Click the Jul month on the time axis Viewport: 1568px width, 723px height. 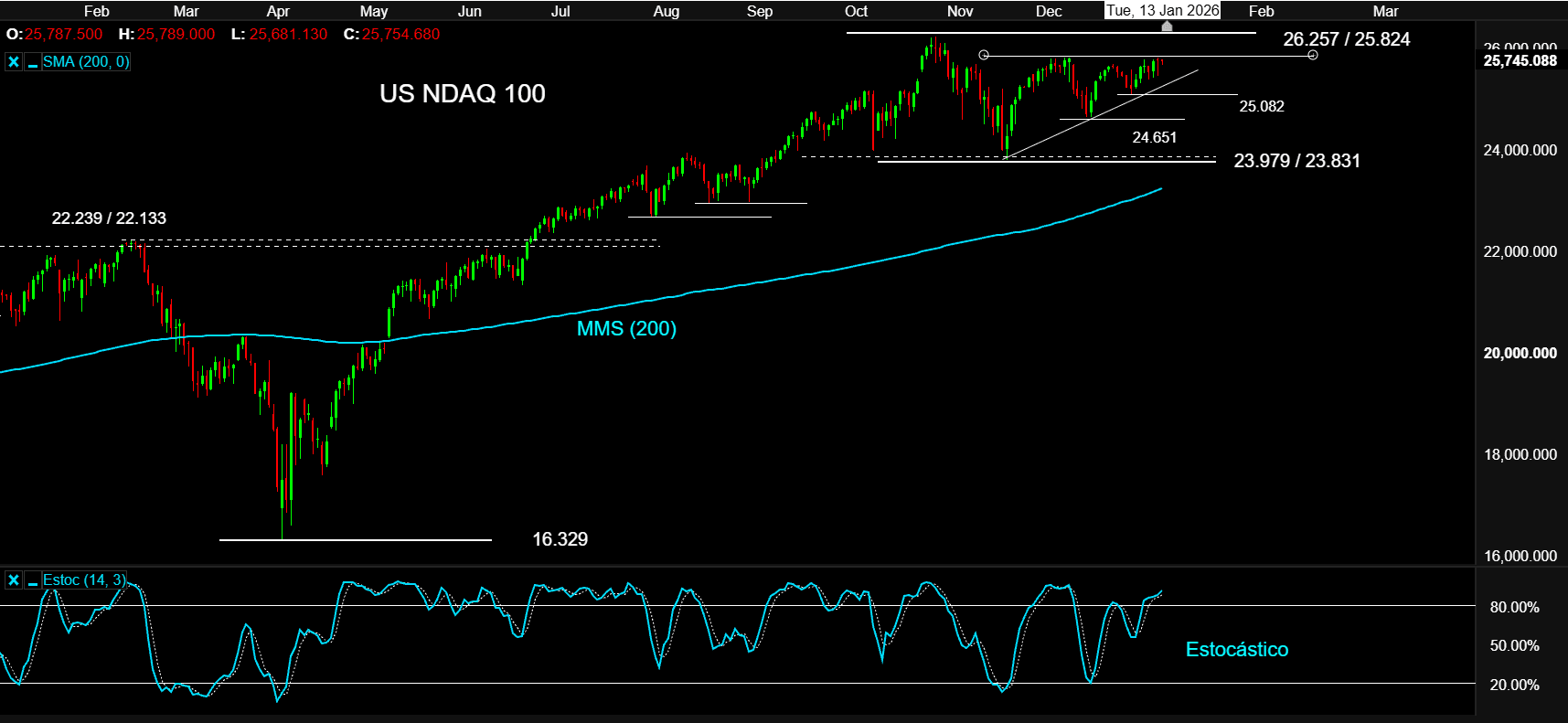tap(560, 11)
